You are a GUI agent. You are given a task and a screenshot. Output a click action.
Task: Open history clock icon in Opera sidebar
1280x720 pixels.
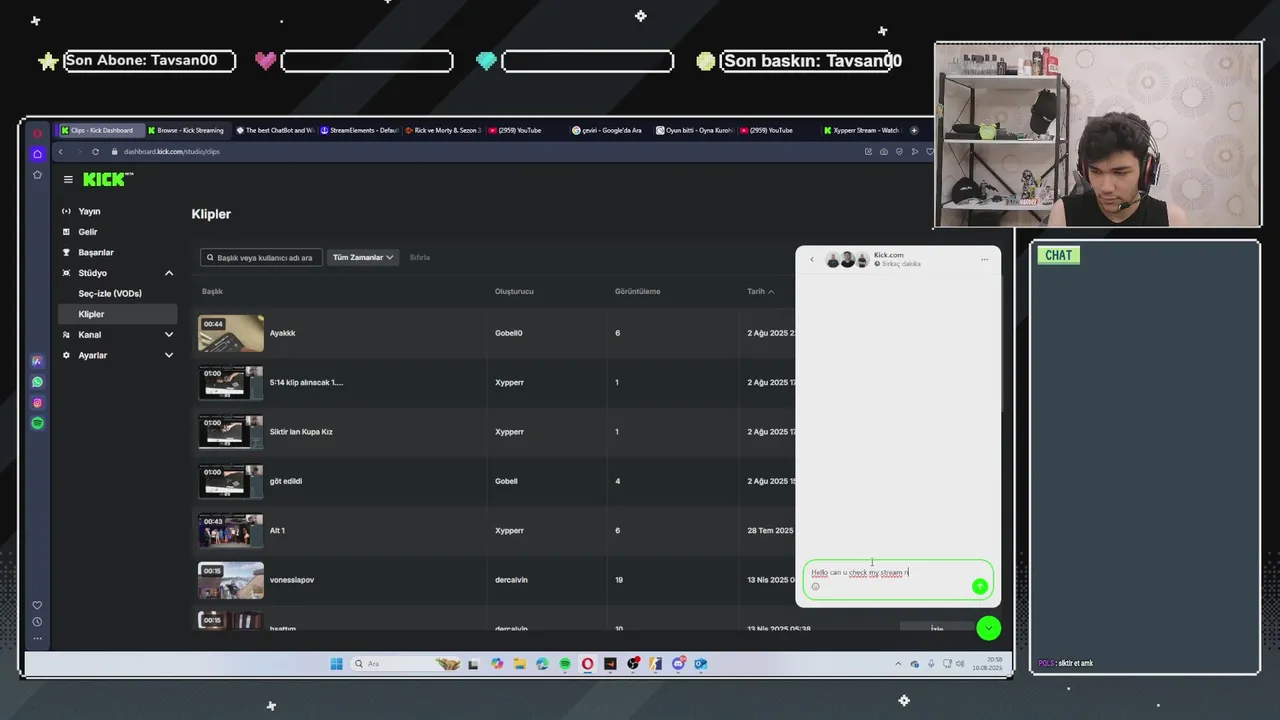(37, 622)
